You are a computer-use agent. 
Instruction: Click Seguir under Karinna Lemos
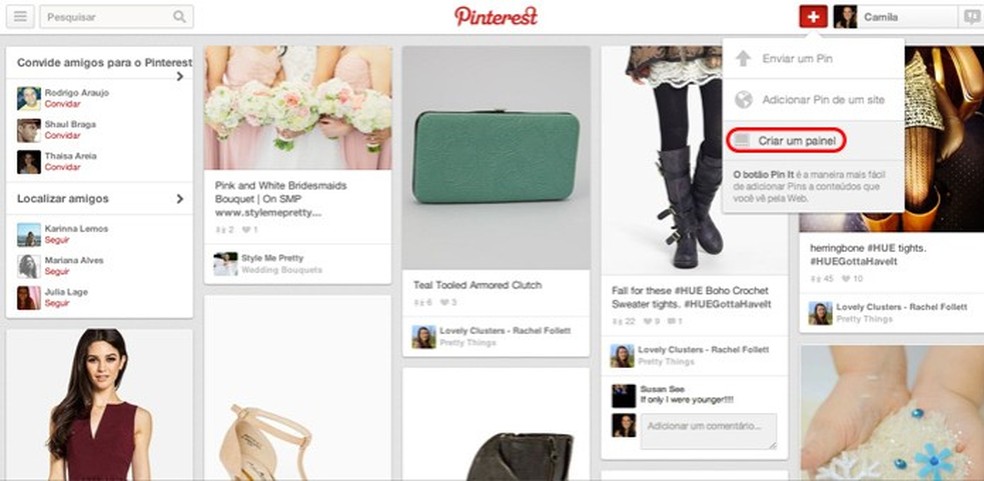tap(56, 240)
